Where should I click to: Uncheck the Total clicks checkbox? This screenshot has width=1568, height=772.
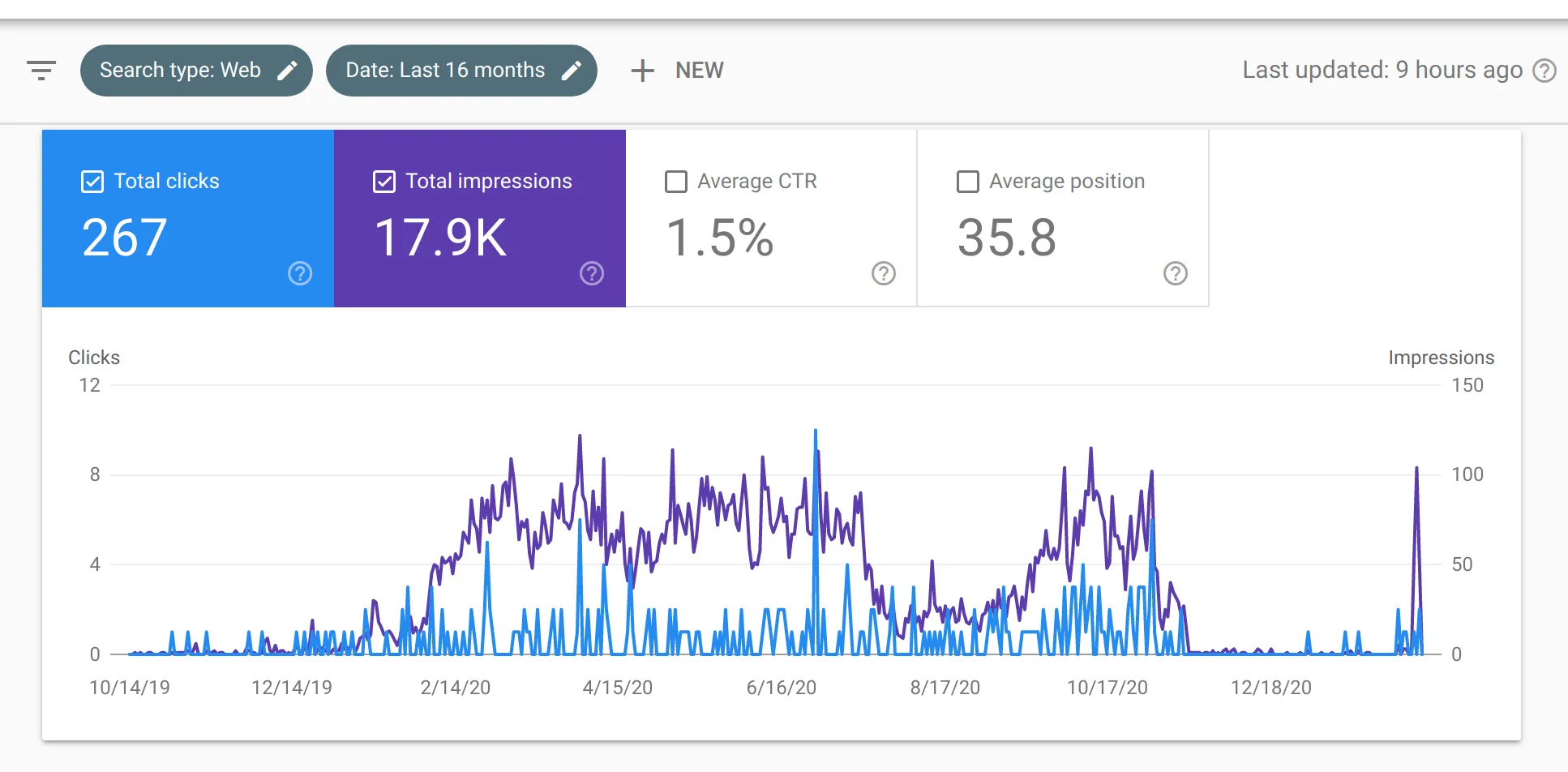pyautogui.click(x=92, y=182)
